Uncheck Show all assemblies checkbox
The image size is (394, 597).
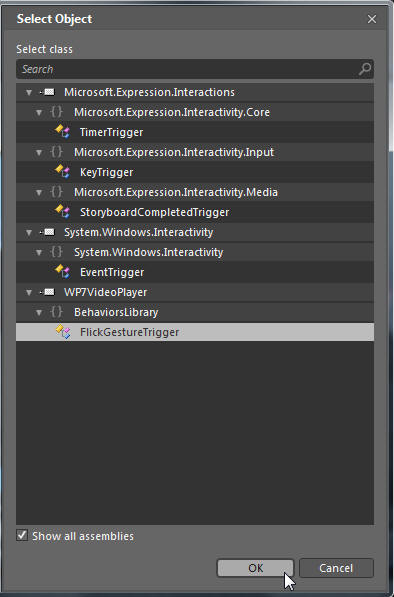[22, 535]
